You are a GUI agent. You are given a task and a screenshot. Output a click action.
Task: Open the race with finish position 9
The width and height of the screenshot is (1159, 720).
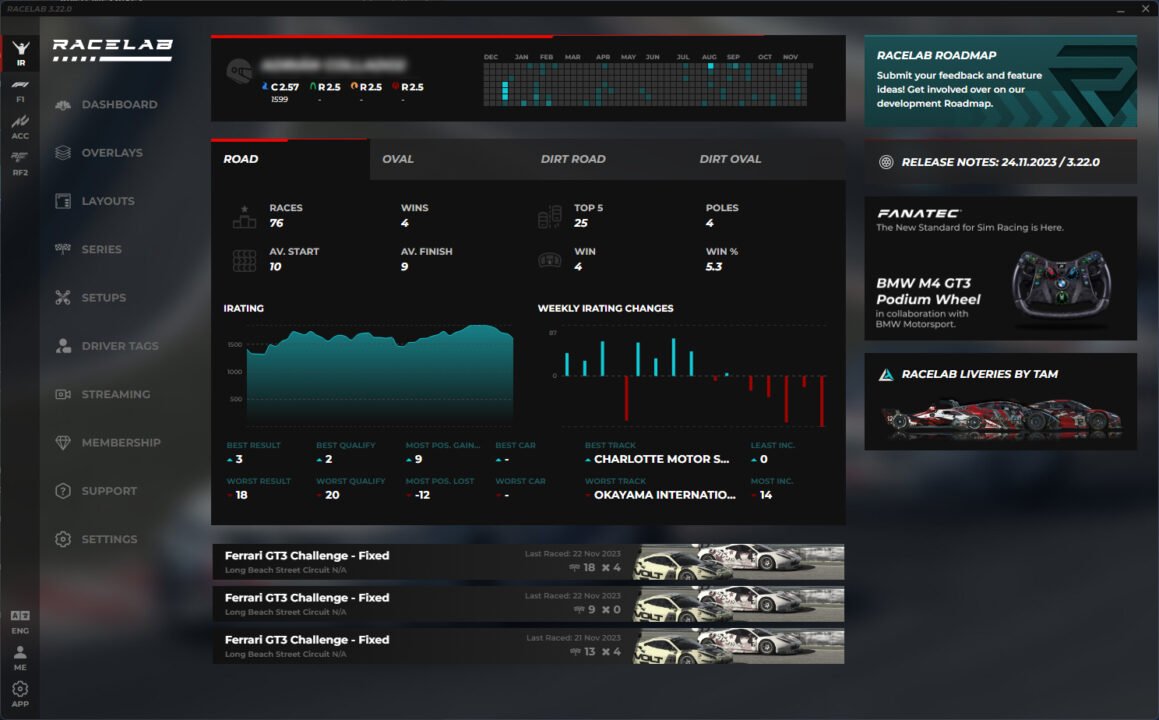click(528, 604)
